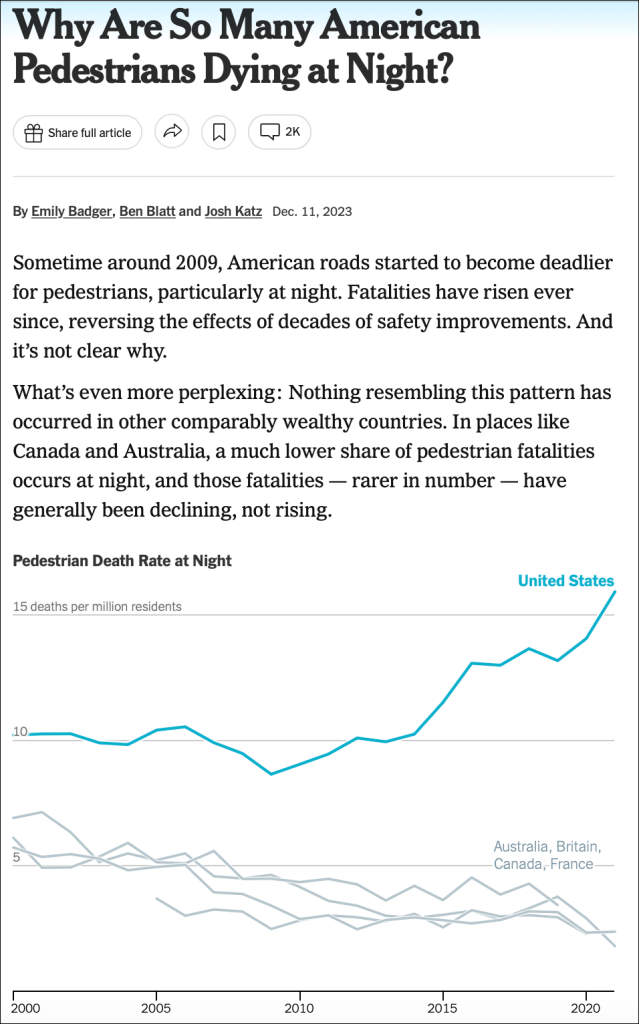
Task: Click the 2010 marker on the chart axis
Action: (x=299, y=1008)
